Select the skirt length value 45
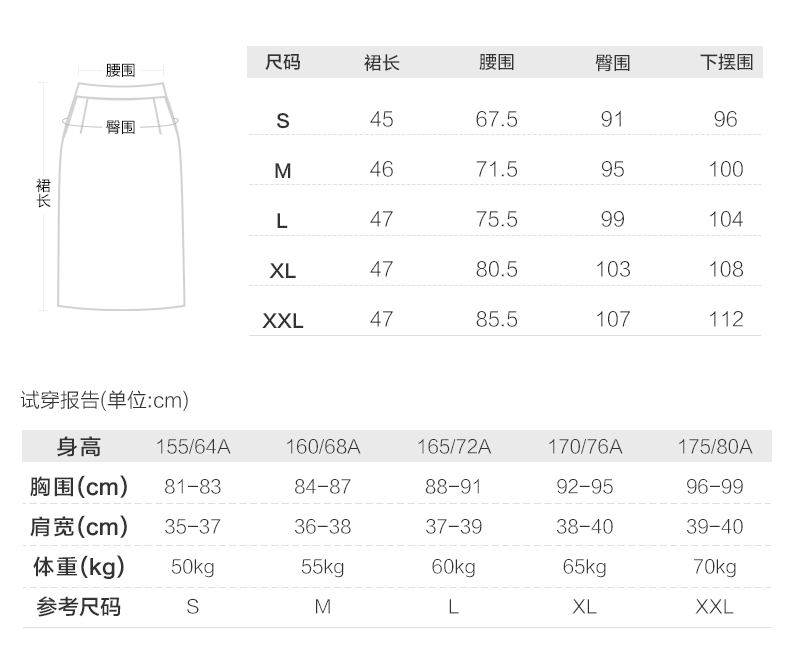790x660 pixels. (x=381, y=120)
